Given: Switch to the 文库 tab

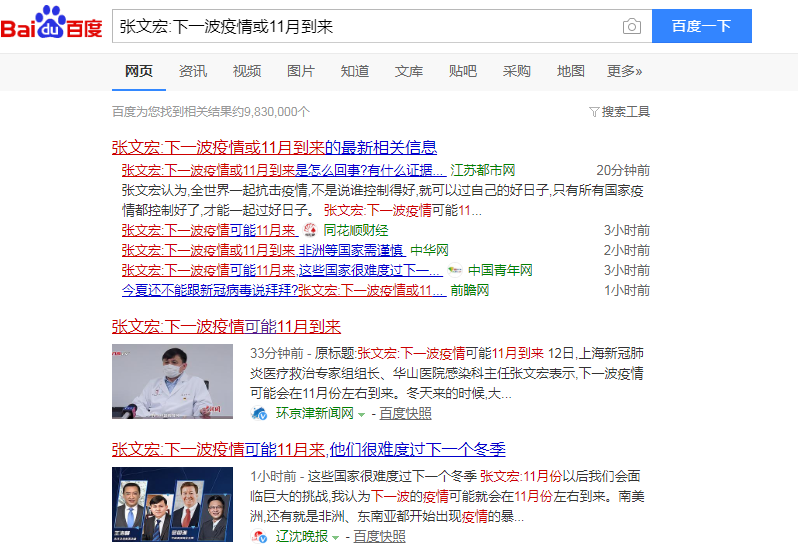Looking at the screenshot, I should pos(409,71).
